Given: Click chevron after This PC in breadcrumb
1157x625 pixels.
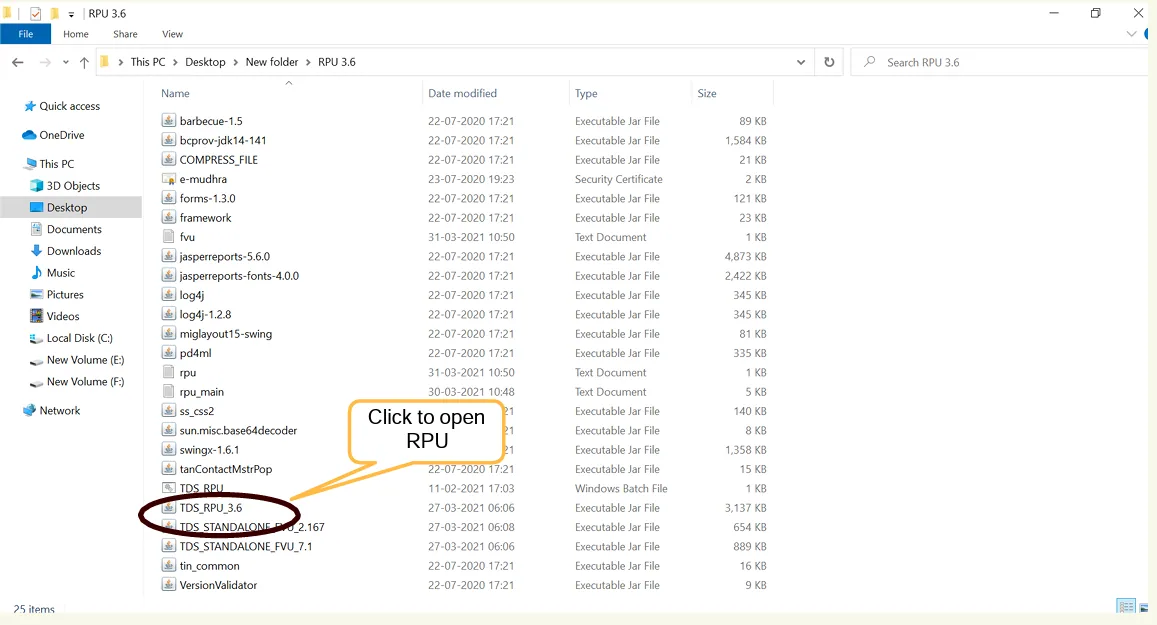Looking at the screenshot, I should tap(176, 63).
